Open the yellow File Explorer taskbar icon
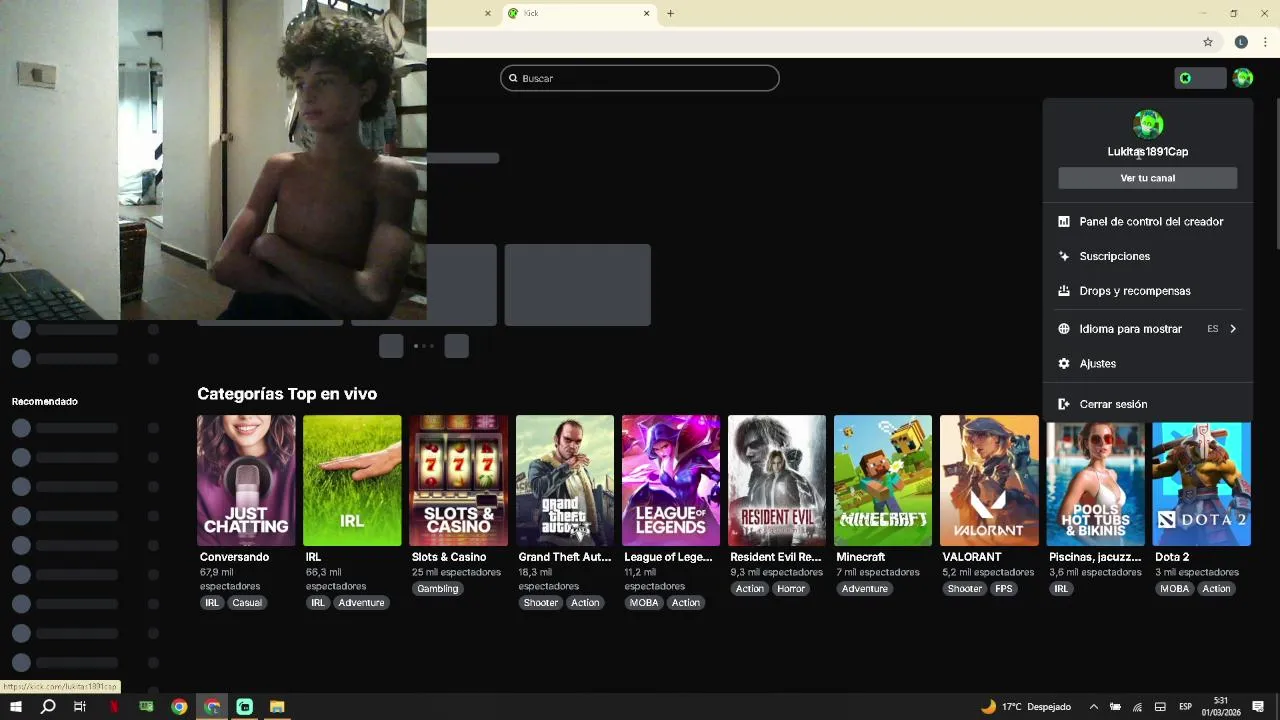Screen dimensions: 1280x720 (277, 707)
